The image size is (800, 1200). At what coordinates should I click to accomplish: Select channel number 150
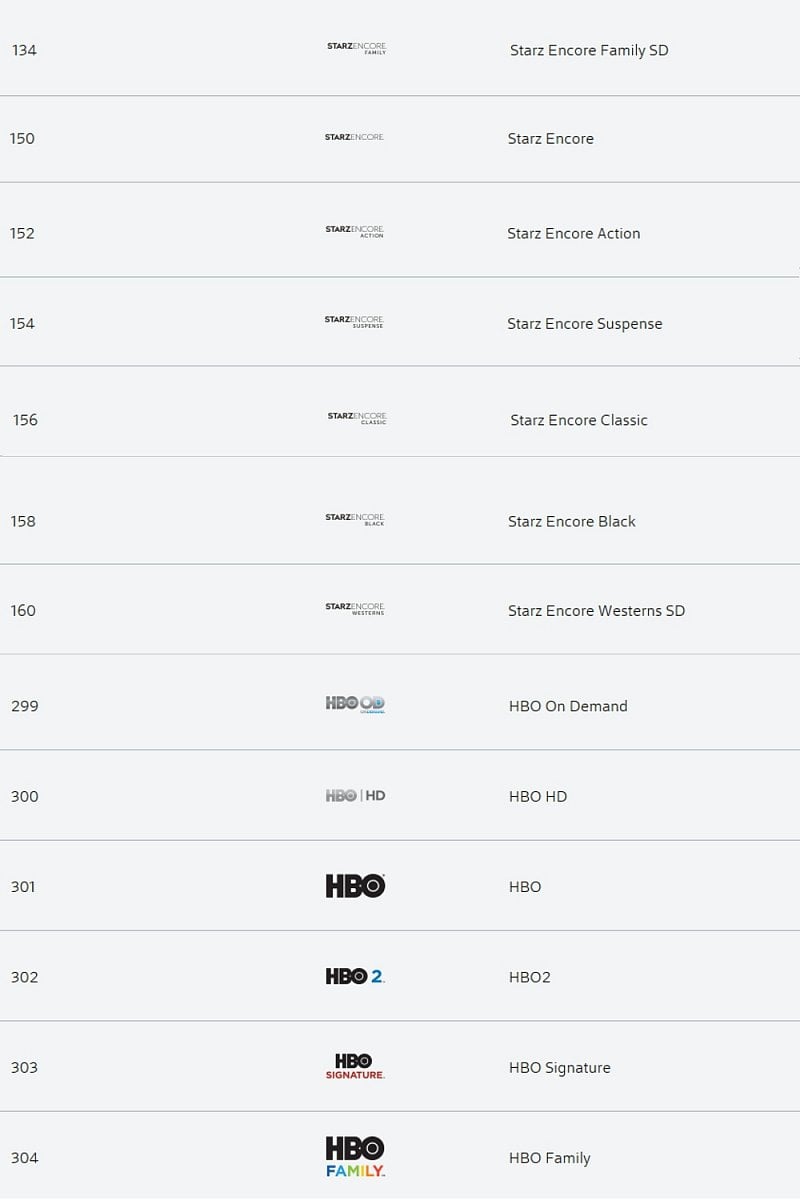click(x=22, y=139)
